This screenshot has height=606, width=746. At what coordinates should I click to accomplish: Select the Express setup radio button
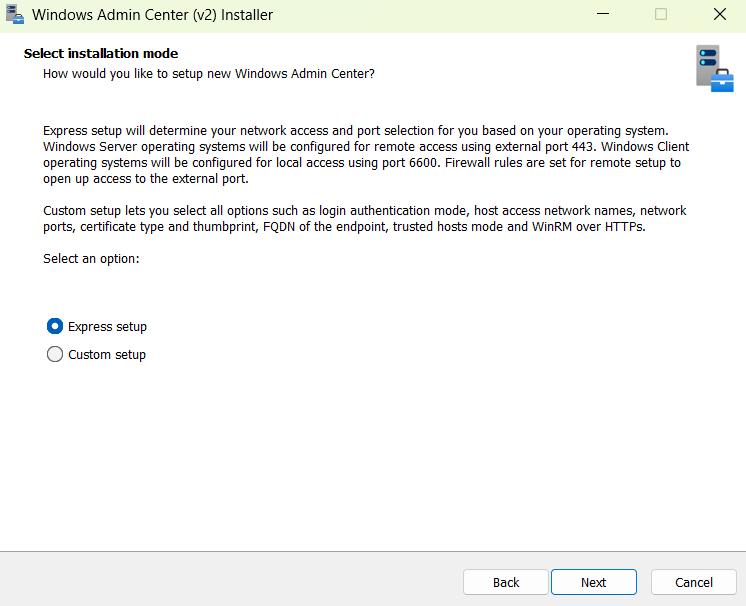tap(55, 326)
